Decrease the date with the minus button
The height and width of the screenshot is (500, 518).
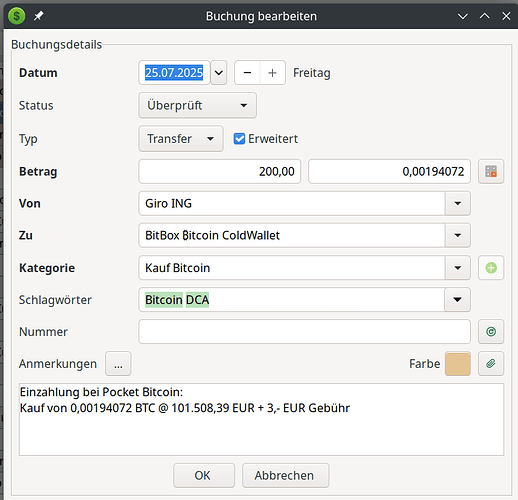(x=247, y=73)
